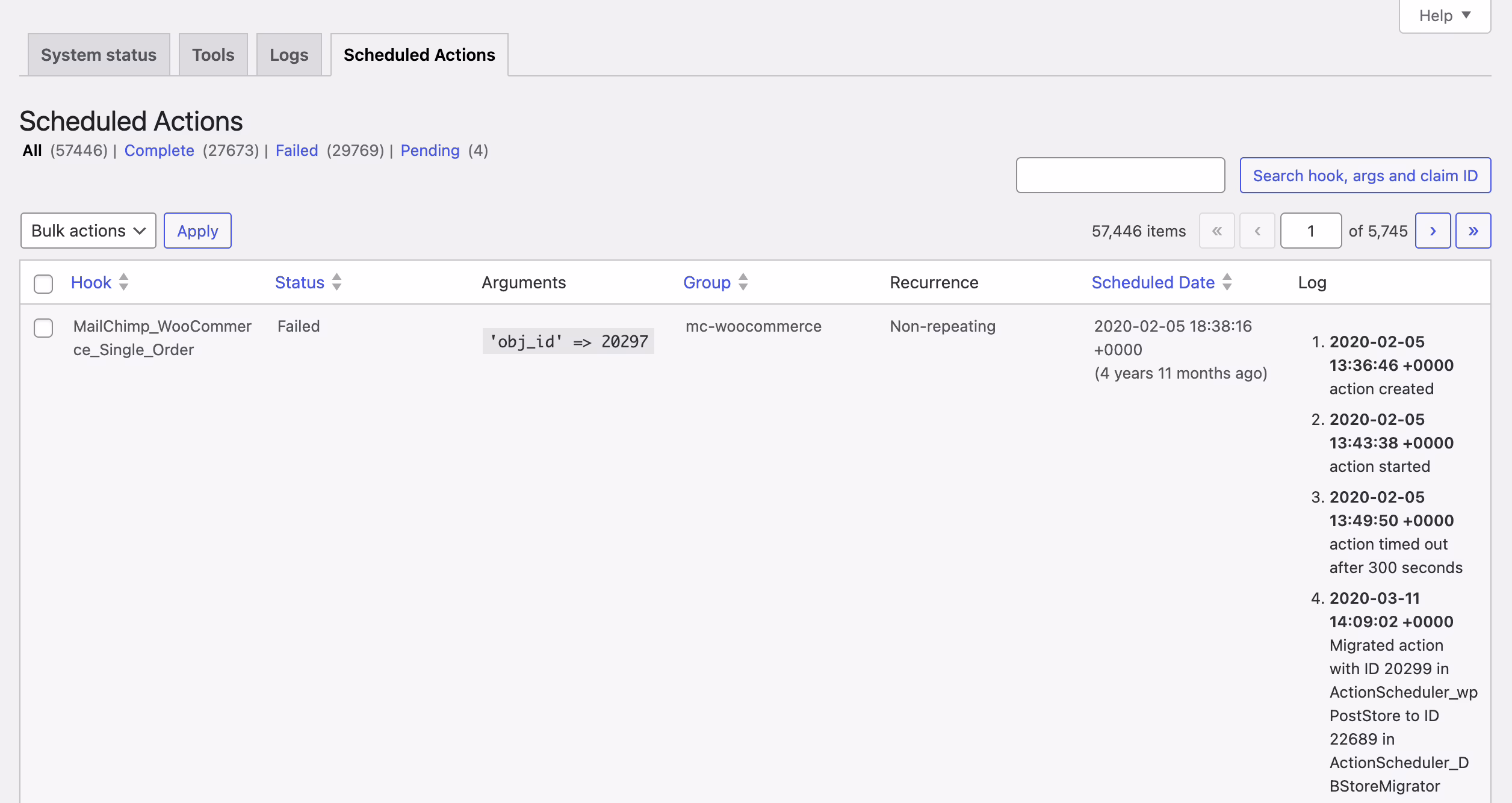
Task: Filter by Complete actions
Action: pyautogui.click(x=159, y=150)
